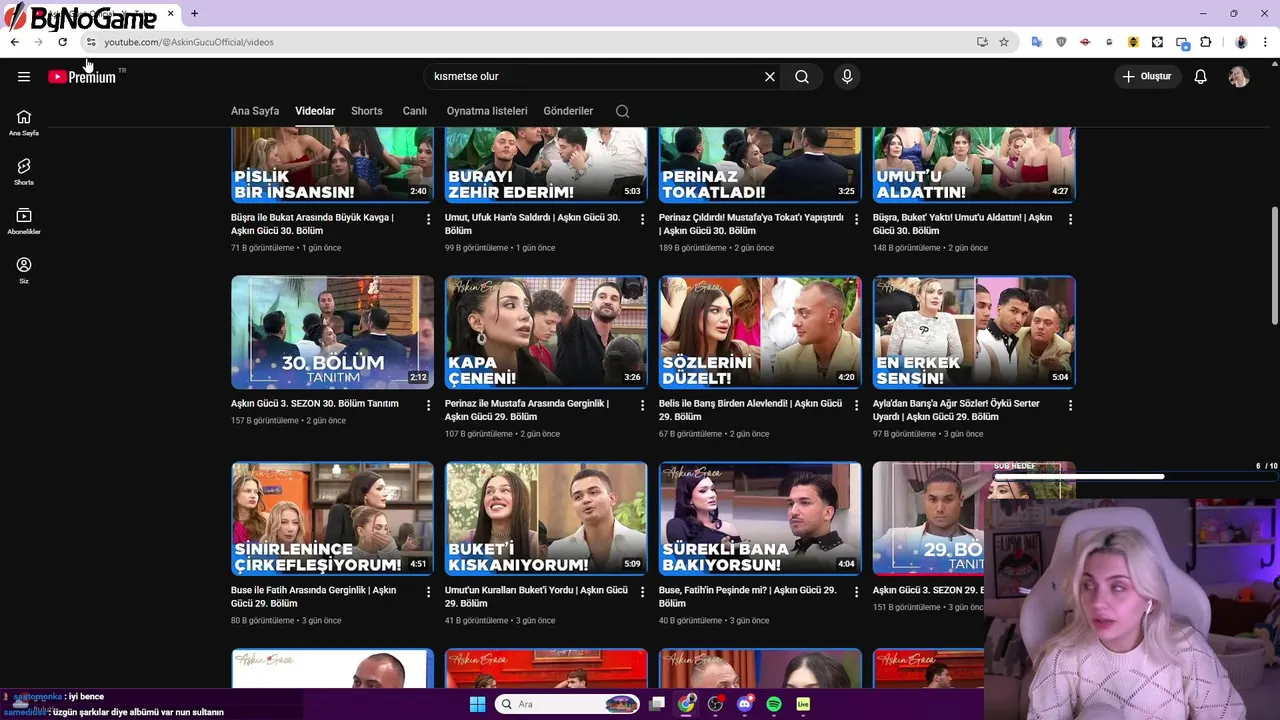The image size is (1280, 720).
Task: Open the YouTube hamburger guide menu
Action: point(24,76)
